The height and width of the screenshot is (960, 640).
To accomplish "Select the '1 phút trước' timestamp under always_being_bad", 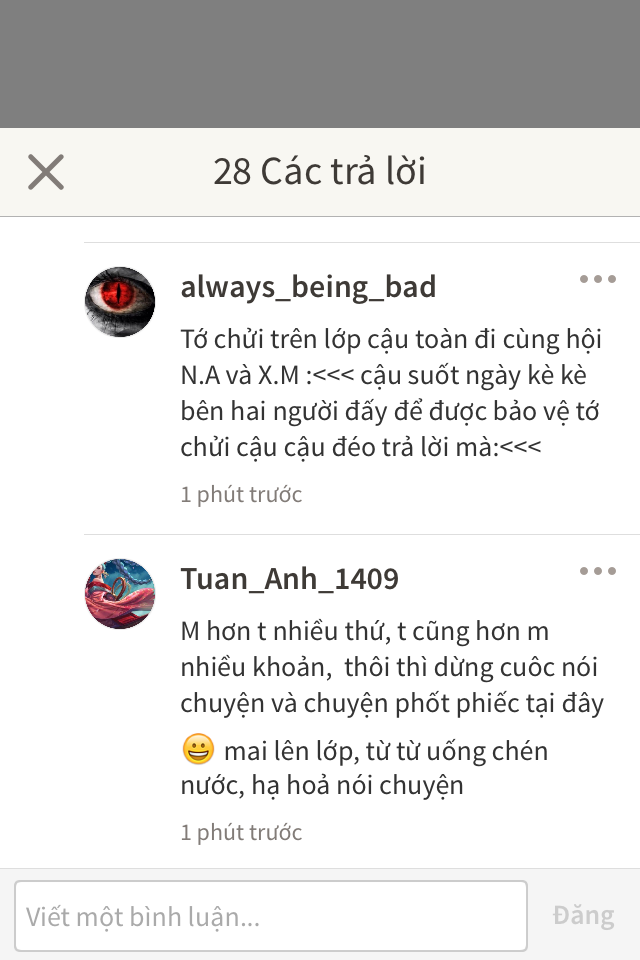I will pos(241,495).
